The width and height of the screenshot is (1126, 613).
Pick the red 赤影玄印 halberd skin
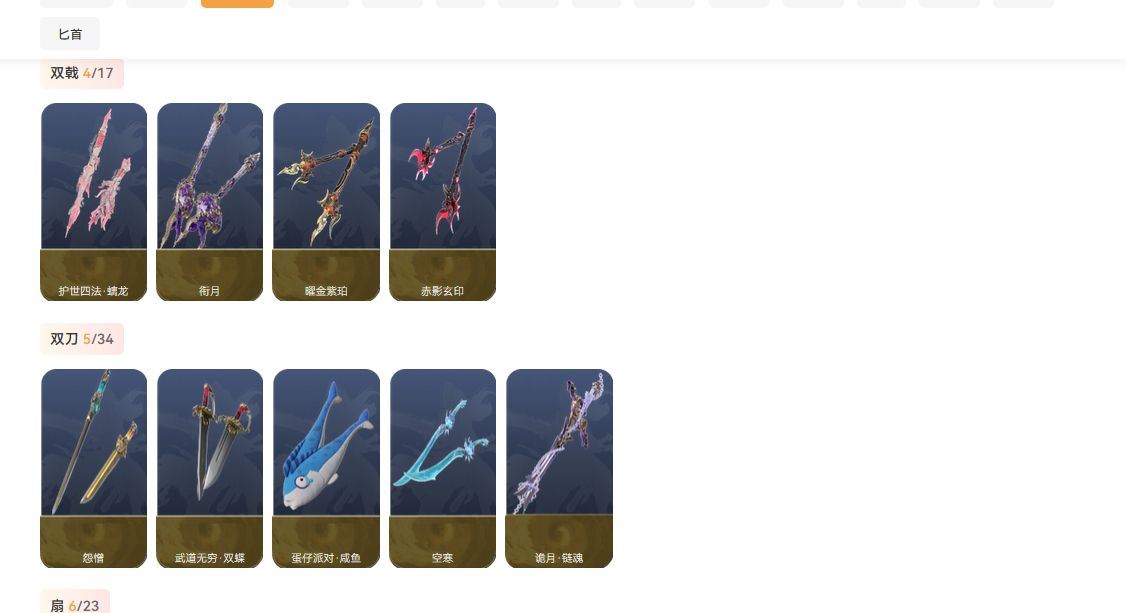[x=442, y=202]
